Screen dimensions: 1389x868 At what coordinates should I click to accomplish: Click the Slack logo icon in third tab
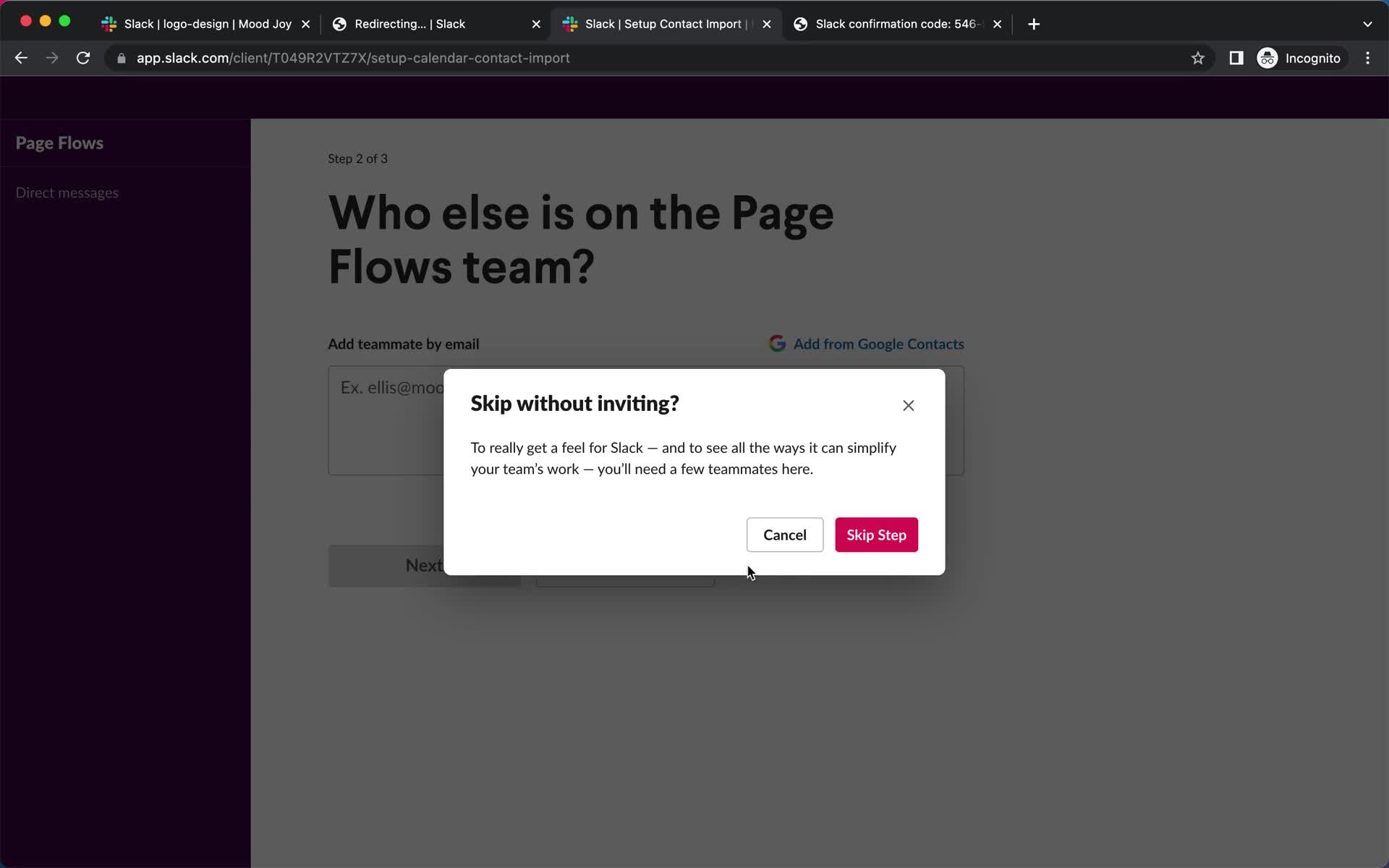point(570,24)
